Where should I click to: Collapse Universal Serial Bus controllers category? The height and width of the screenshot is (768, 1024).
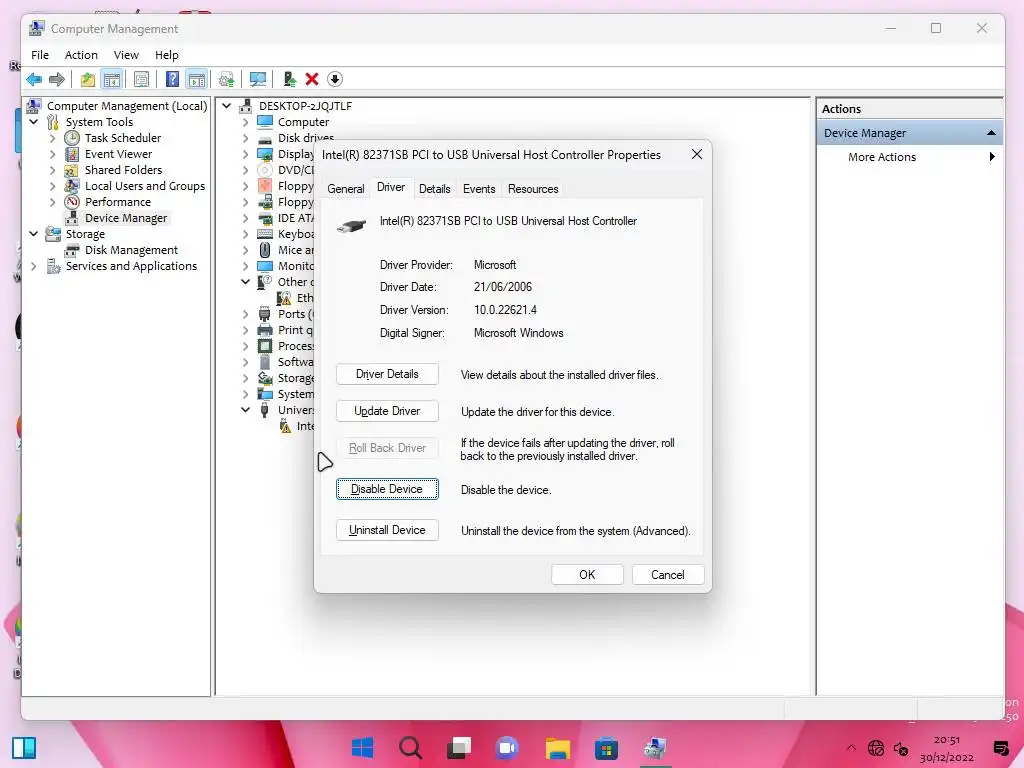pyautogui.click(x=246, y=410)
